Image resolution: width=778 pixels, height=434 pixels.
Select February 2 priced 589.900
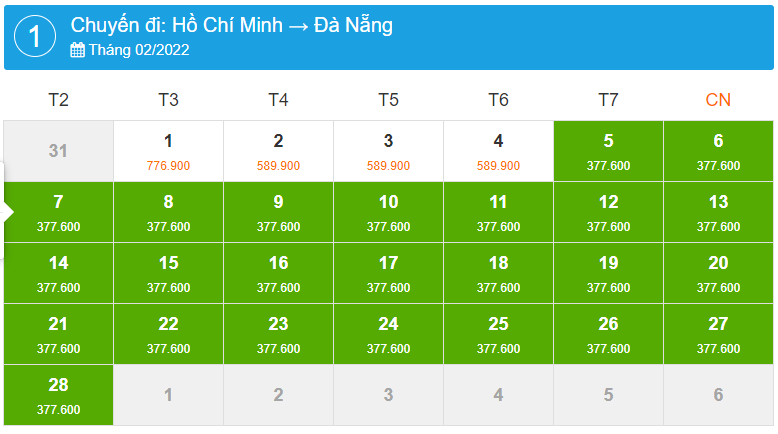click(x=278, y=151)
